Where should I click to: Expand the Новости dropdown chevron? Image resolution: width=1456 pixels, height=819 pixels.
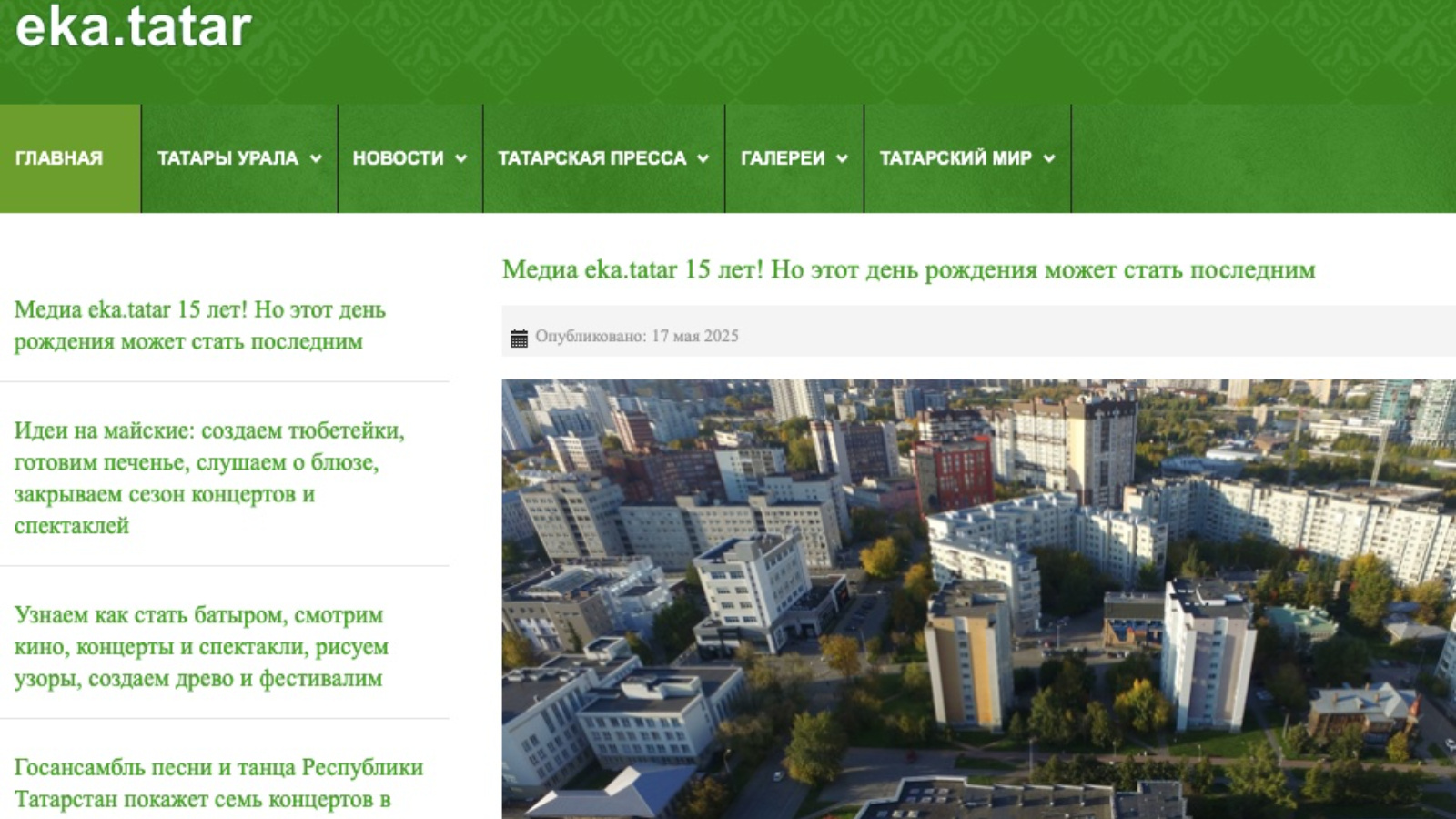tap(461, 158)
